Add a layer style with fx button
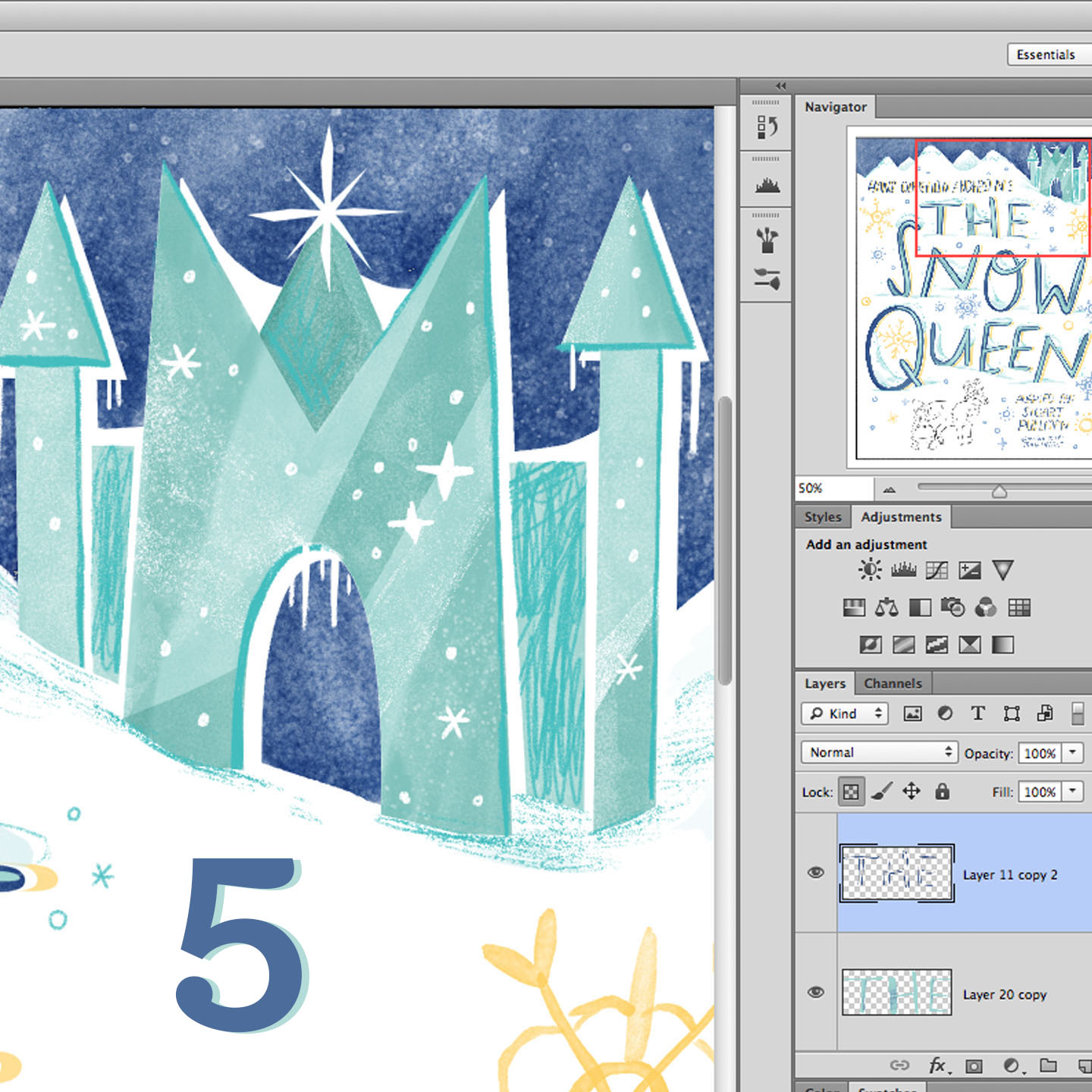Viewport: 1092px width, 1092px height. (x=940, y=1065)
